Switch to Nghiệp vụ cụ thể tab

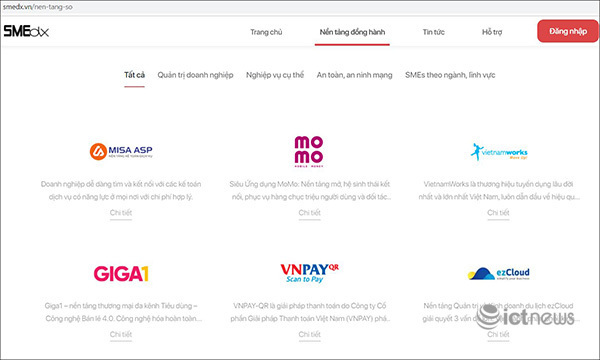pos(275,75)
